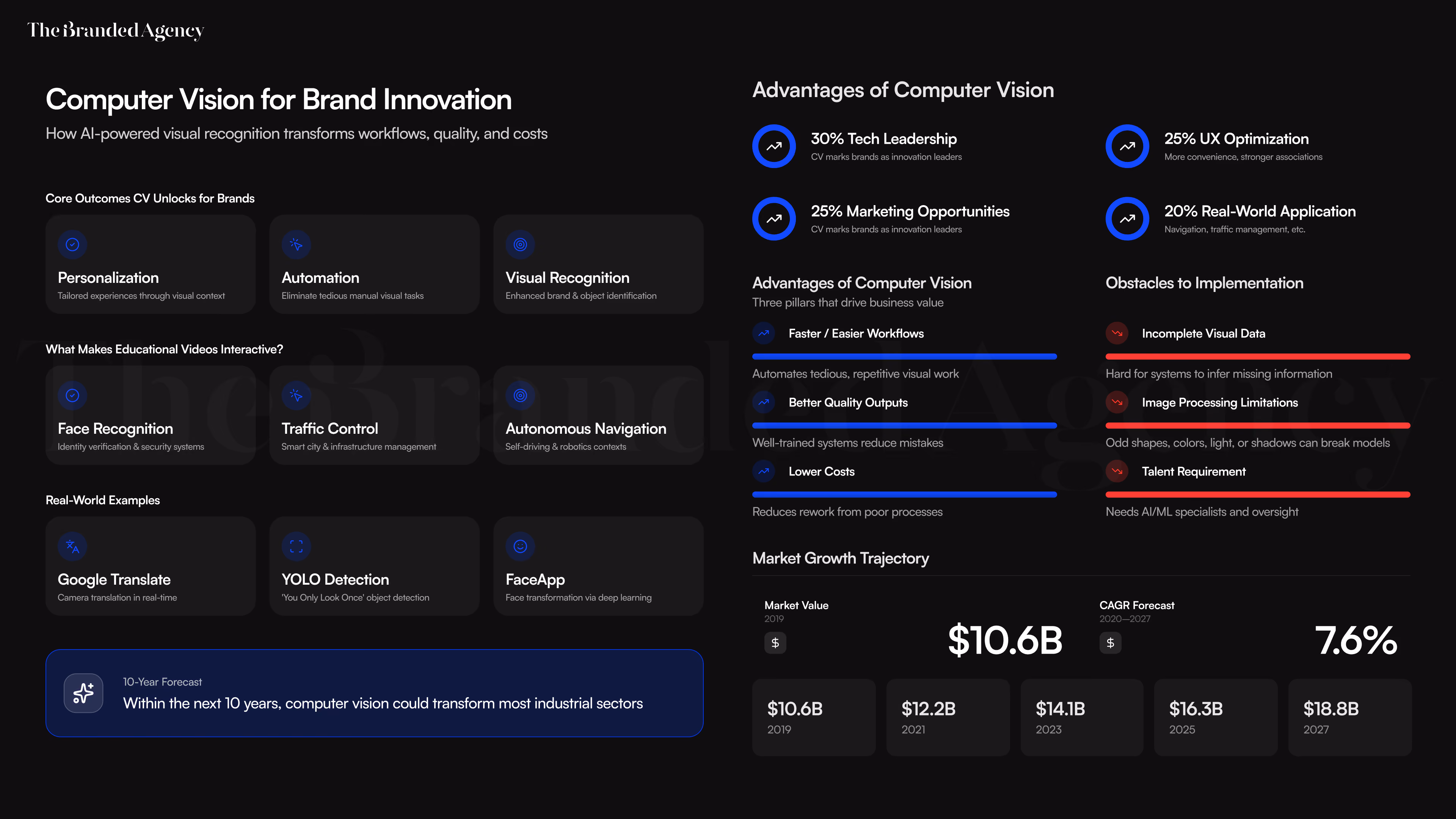Viewport: 1456px width, 819px height.
Task: Click the dollar icon under CAGR Forecast
Action: (x=1110, y=643)
